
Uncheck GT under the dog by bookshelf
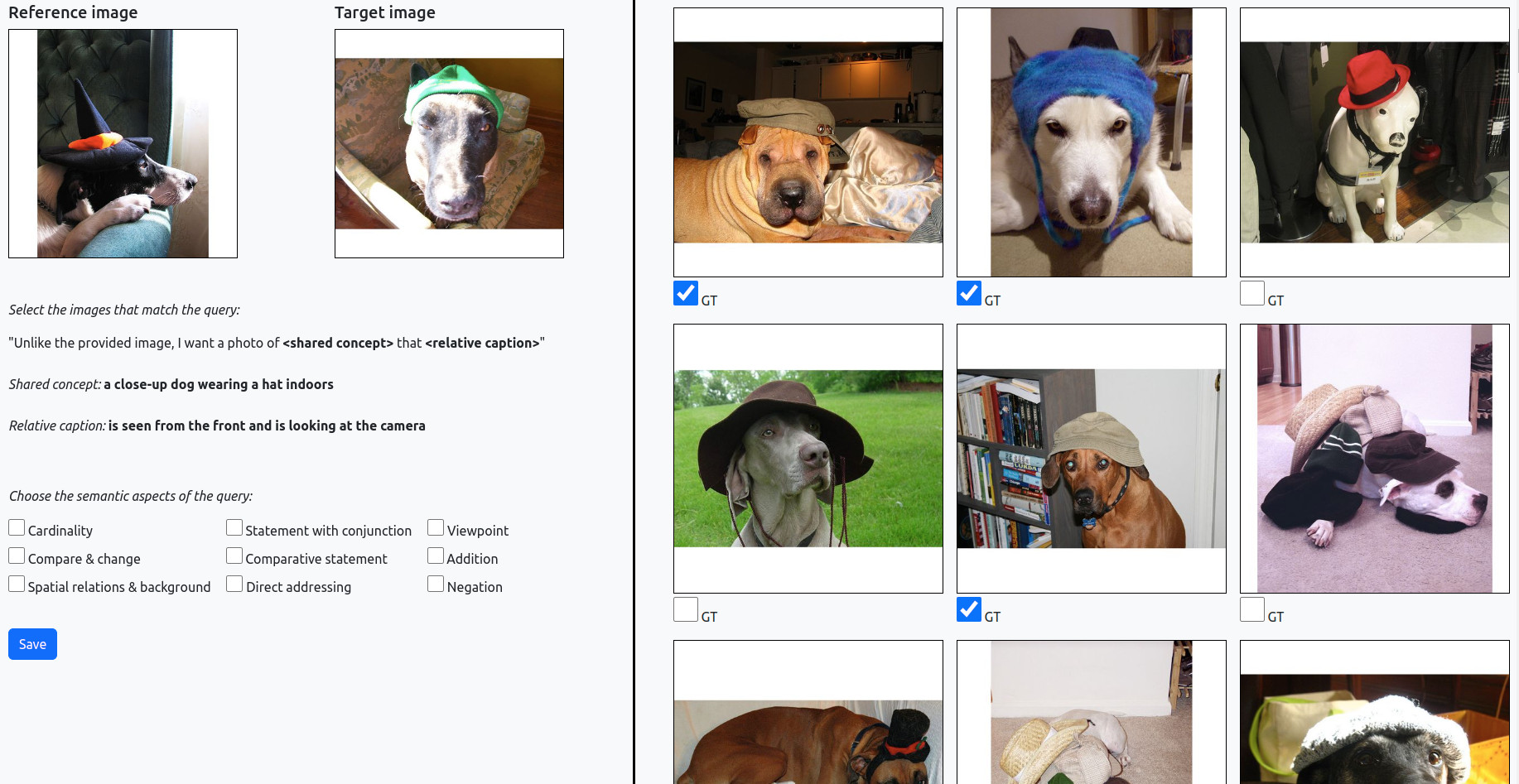pos(969,609)
